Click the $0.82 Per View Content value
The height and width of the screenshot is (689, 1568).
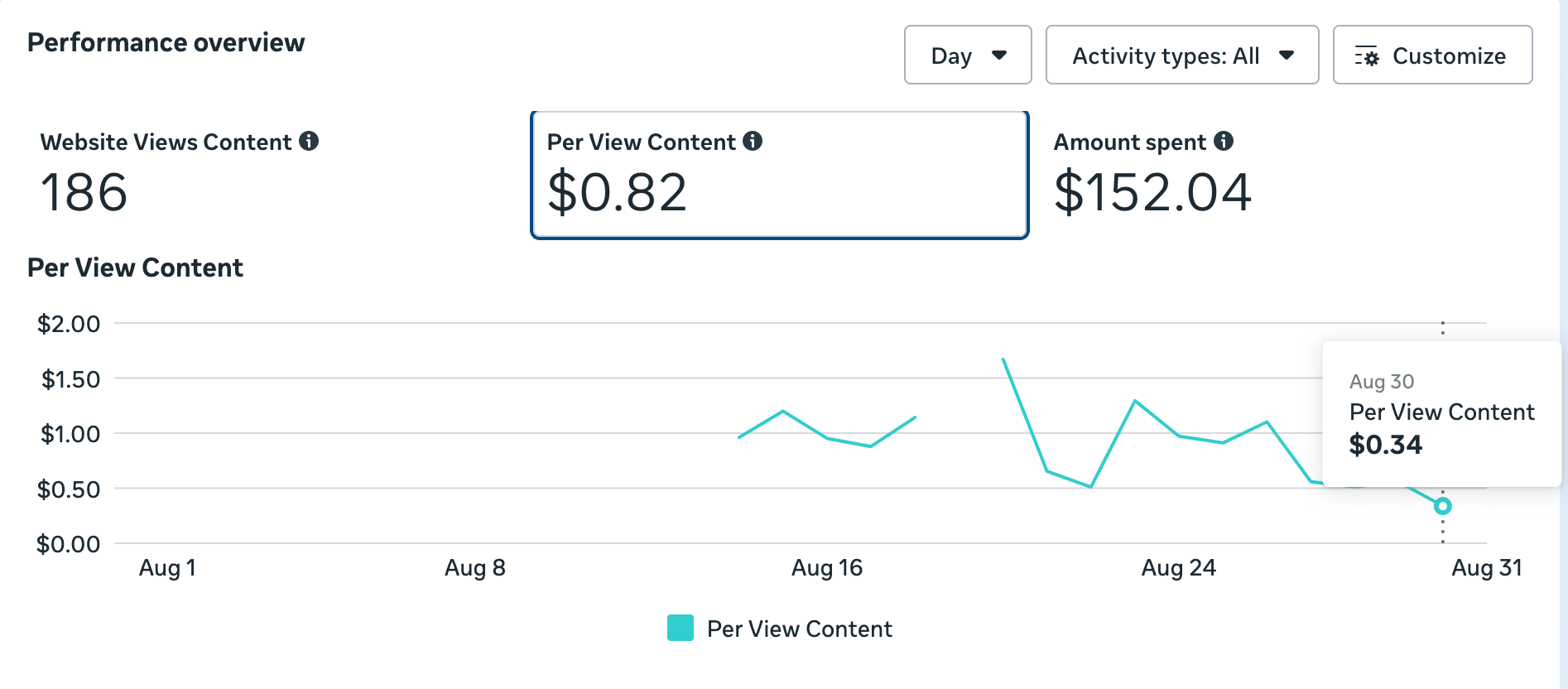click(x=617, y=192)
